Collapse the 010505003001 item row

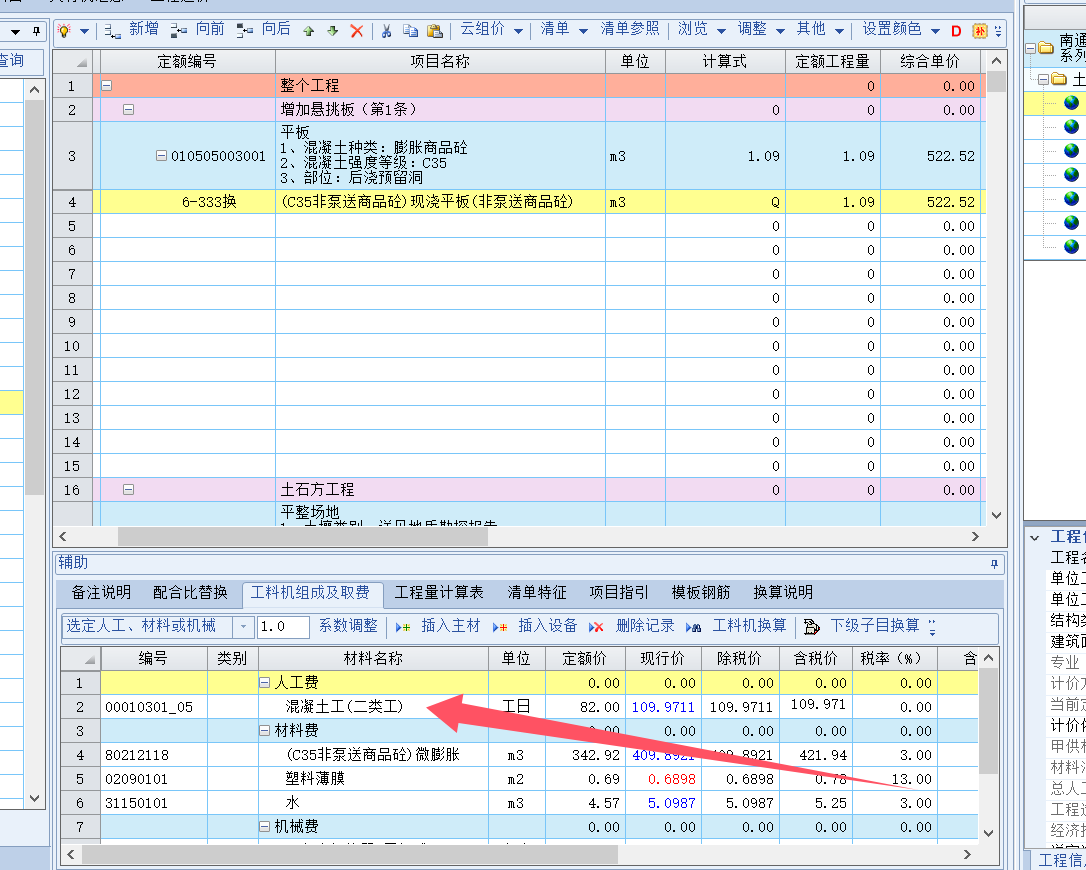click(161, 156)
